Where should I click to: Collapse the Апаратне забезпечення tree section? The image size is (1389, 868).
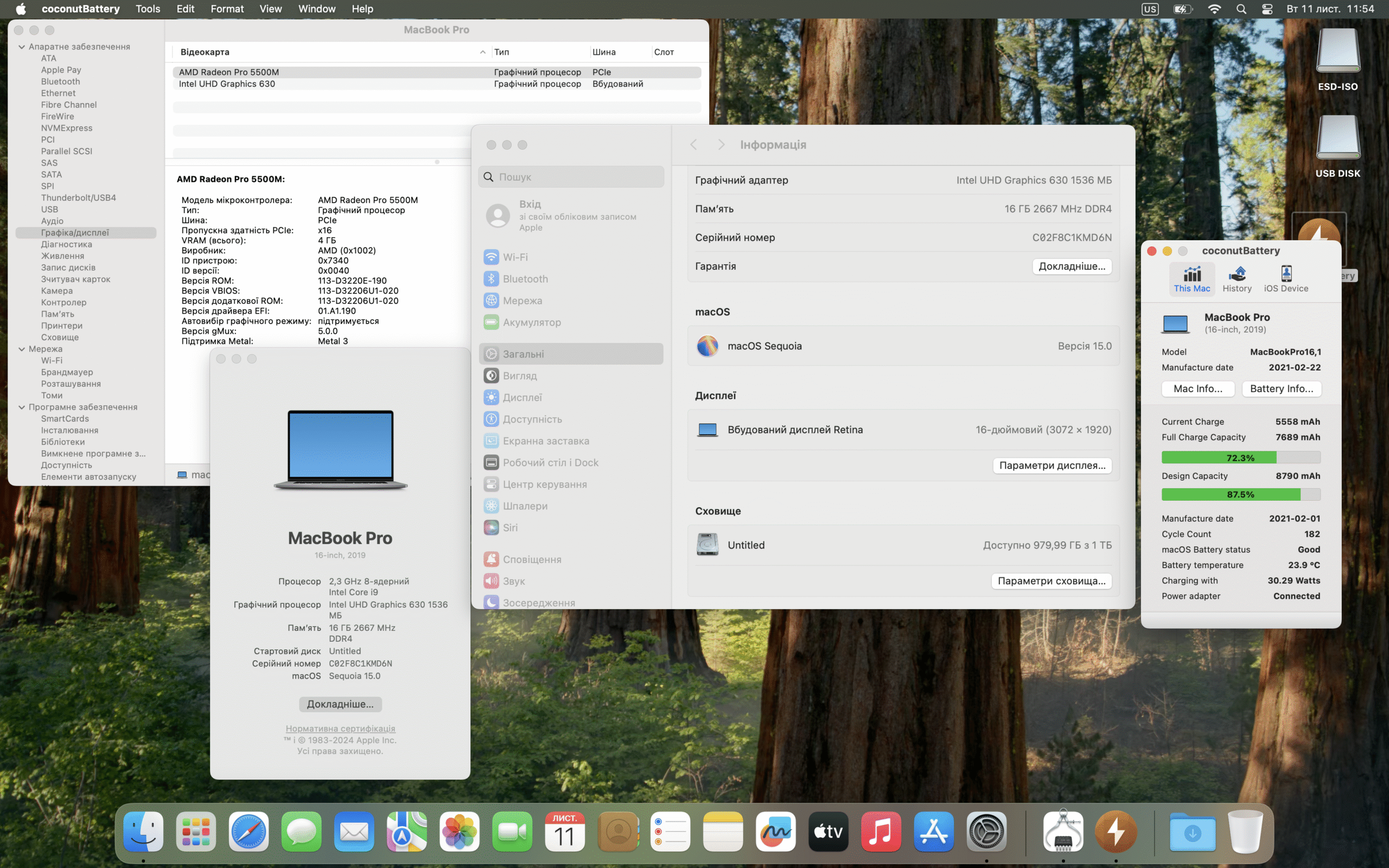(x=22, y=47)
